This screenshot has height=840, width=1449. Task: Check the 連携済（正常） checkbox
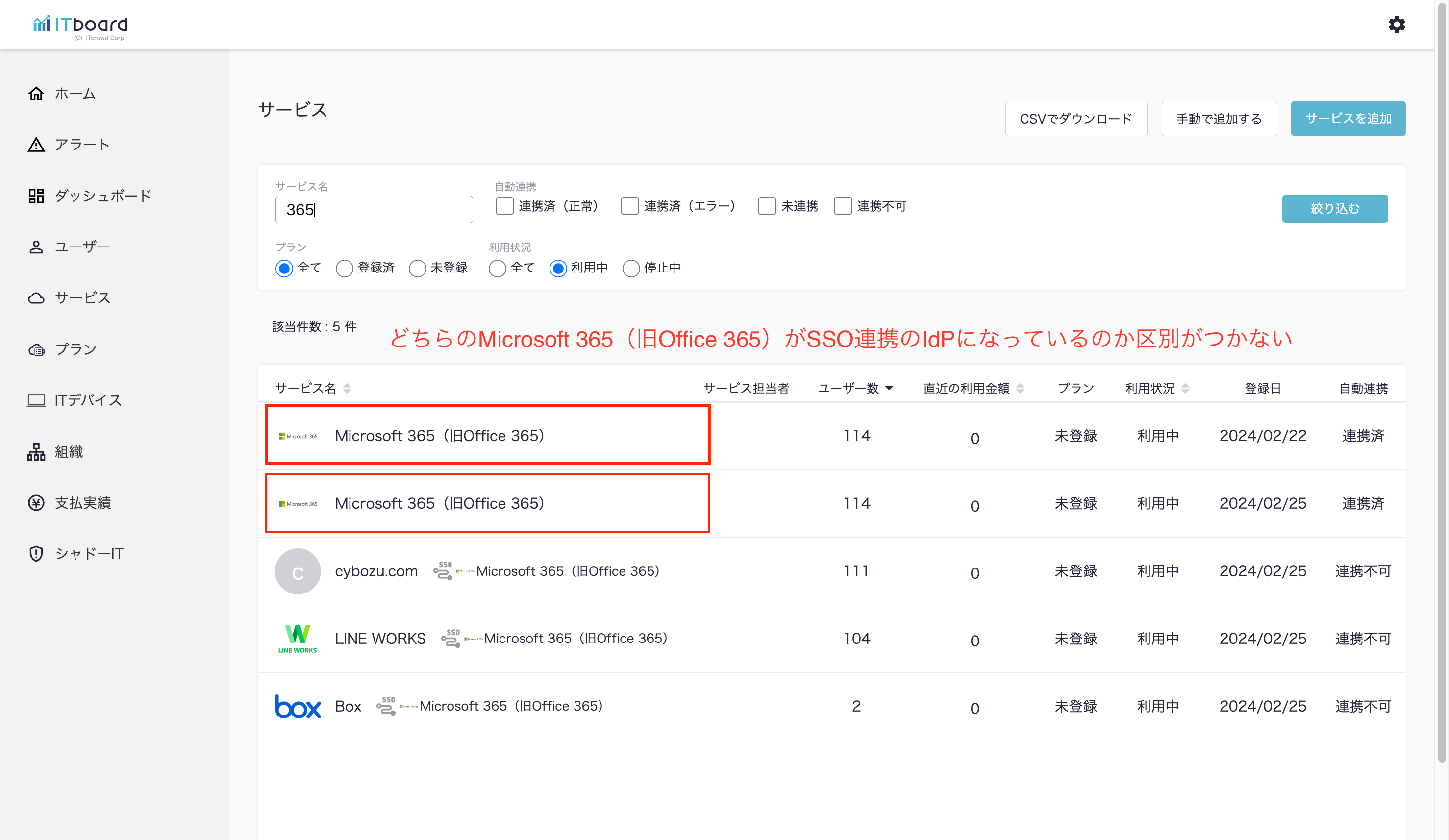tap(504, 206)
